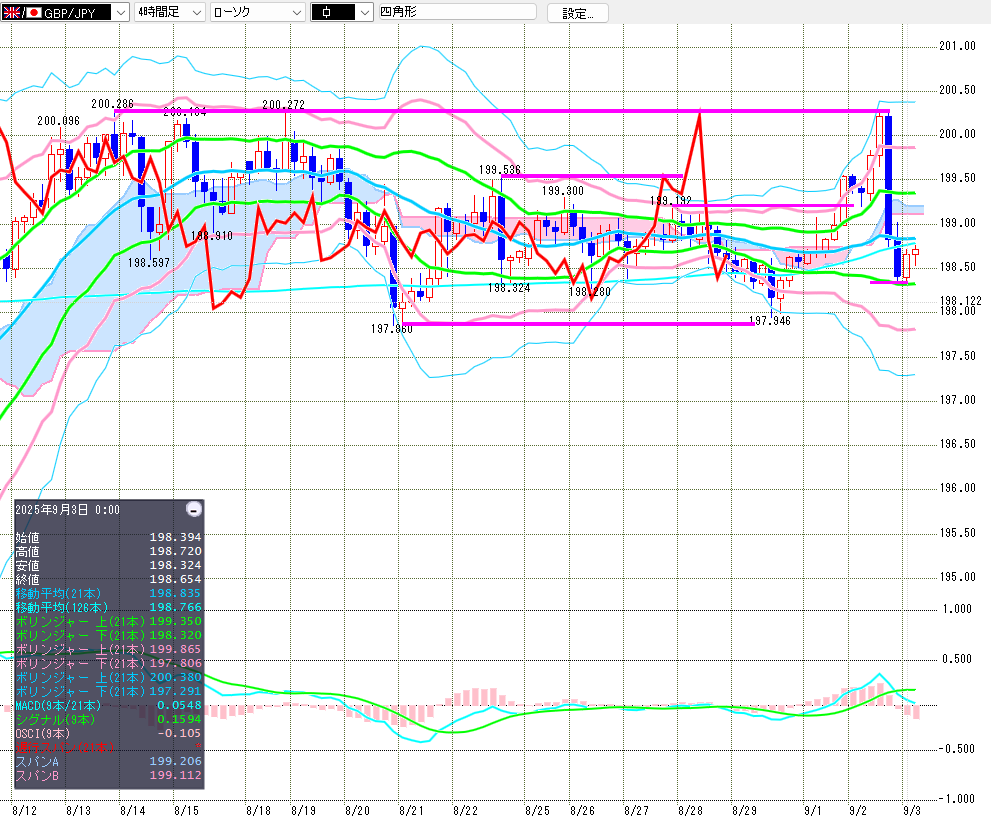The image size is (991, 819).
Task: Select the 高値 value 198.720
Action: (175, 551)
